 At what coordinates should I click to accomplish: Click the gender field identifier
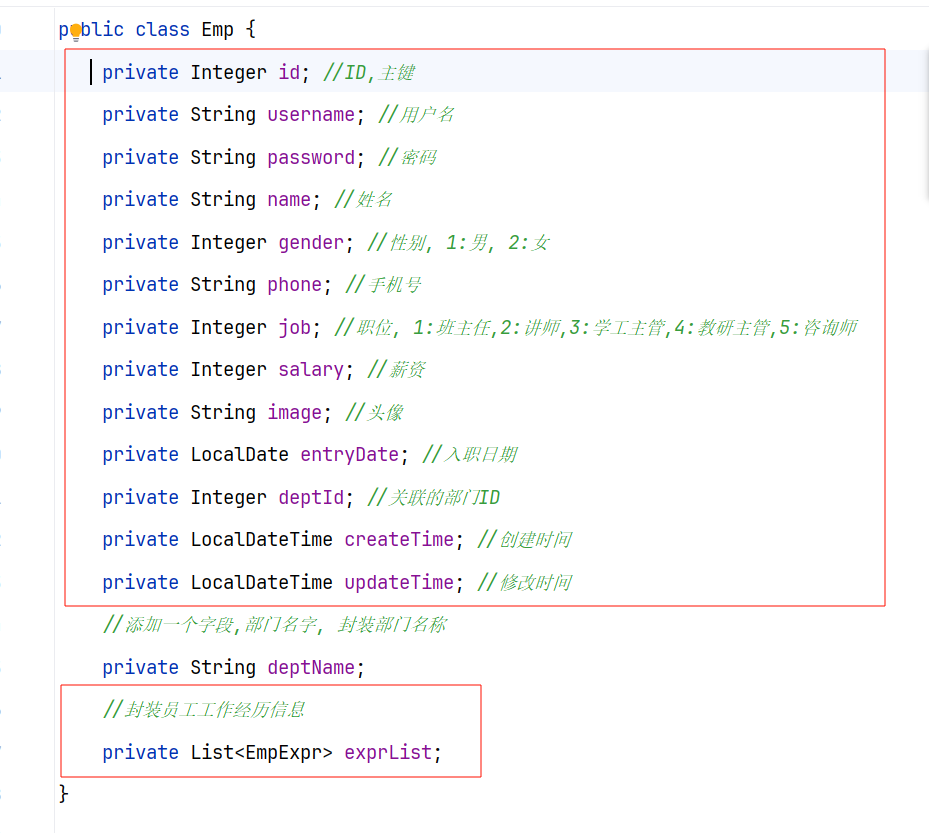click(311, 243)
